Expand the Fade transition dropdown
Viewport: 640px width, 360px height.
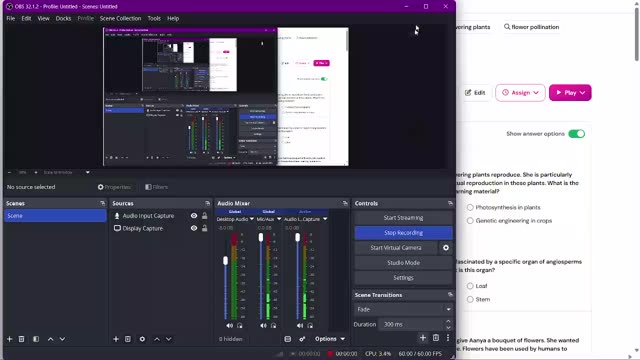pyautogui.click(x=403, y=309)
